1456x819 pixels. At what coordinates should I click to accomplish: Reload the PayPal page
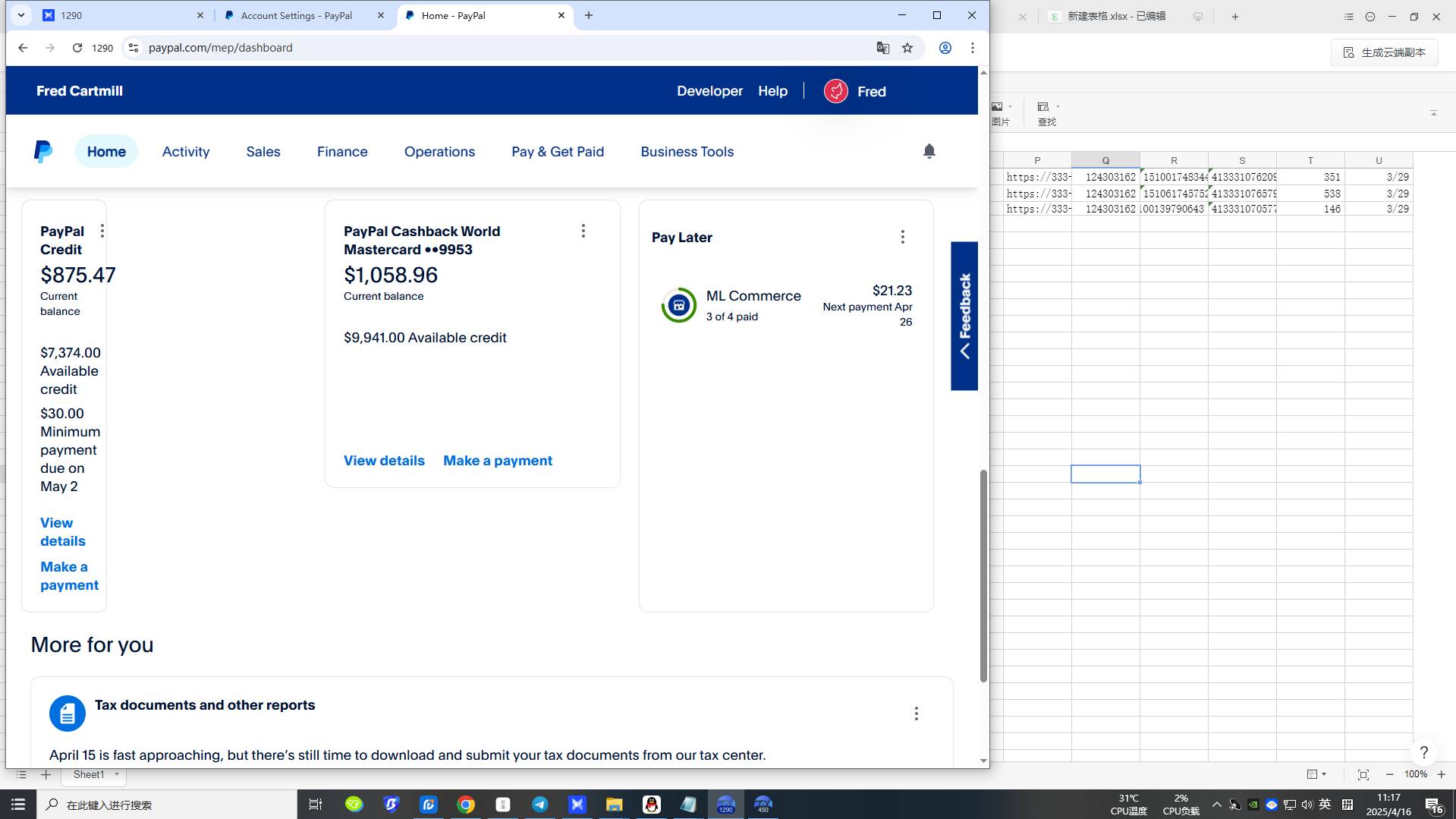point(77,48)
